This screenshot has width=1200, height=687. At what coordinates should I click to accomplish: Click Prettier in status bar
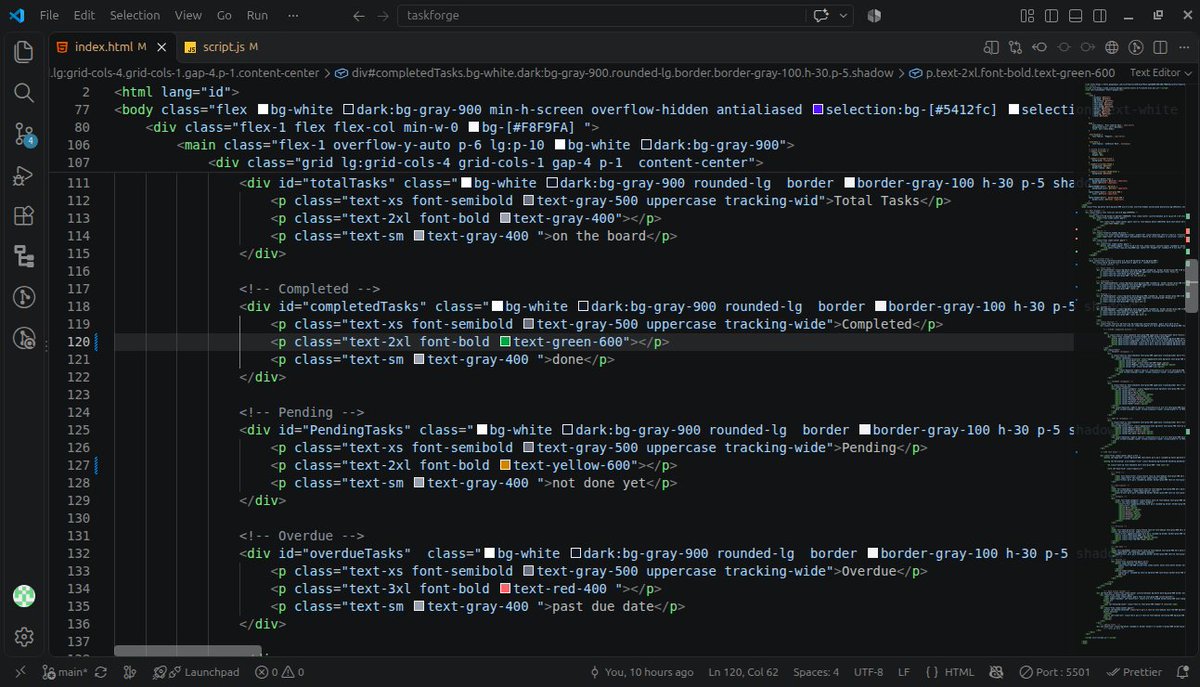tap(1134, 672)
